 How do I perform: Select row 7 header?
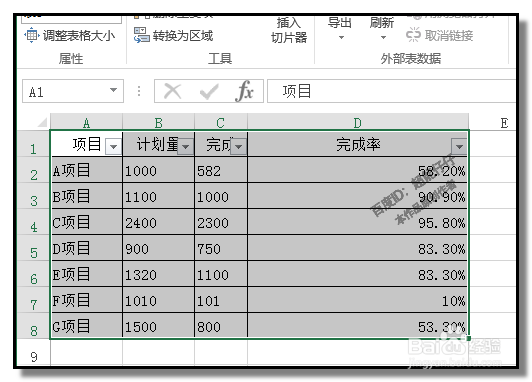click(33, 300)
